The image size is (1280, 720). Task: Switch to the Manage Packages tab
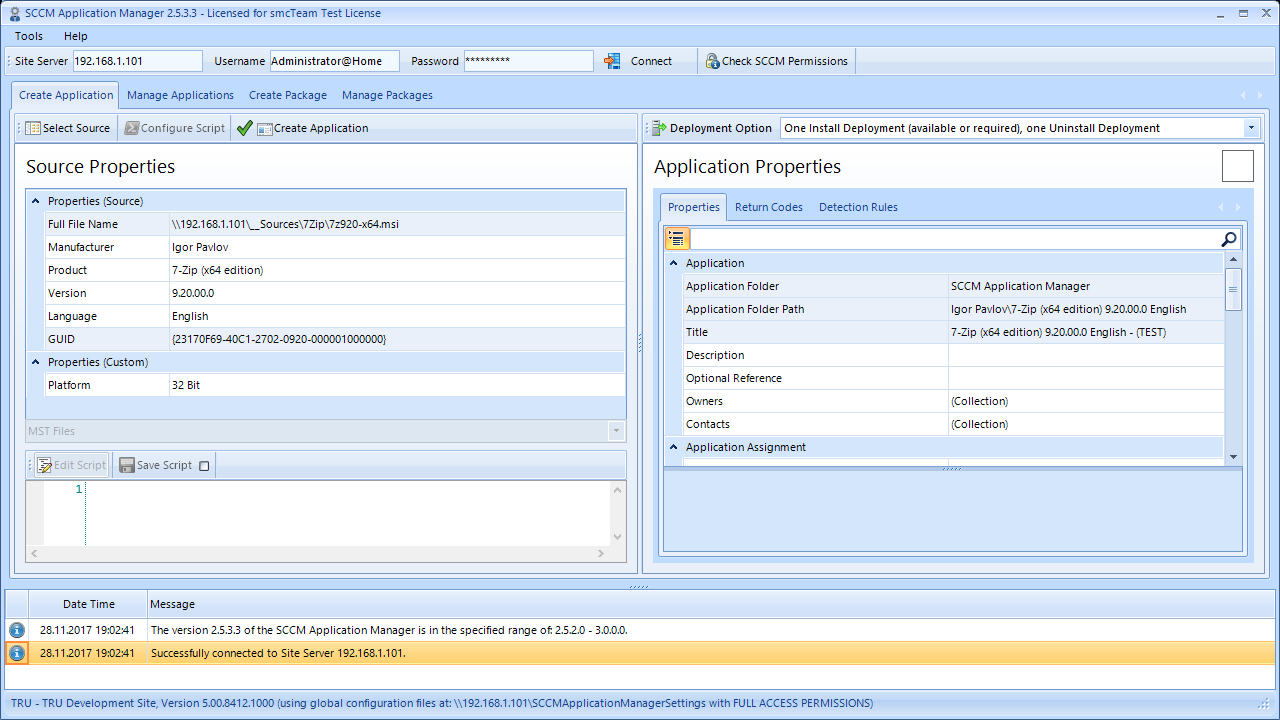coord(387,95)
